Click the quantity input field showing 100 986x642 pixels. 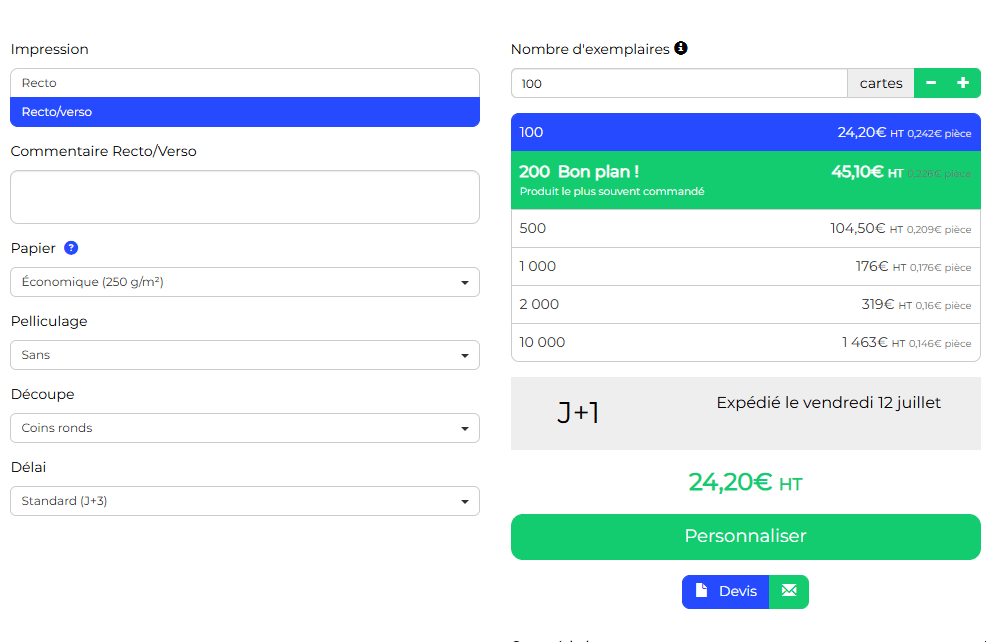click(x=679, y=83)
